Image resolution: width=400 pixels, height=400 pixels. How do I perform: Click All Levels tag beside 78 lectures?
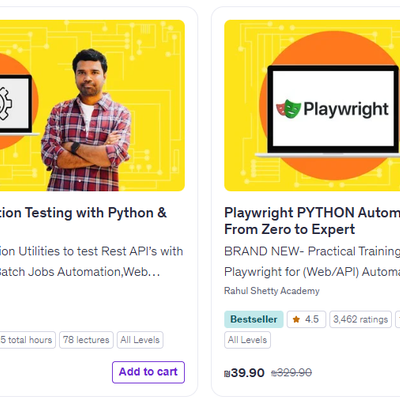[140, 340]
